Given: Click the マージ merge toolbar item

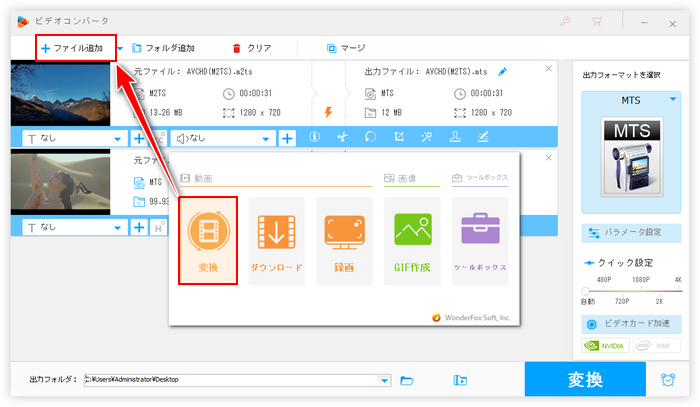Looking at the screenshot, I should pyautogui.click(x=346, y=48).
